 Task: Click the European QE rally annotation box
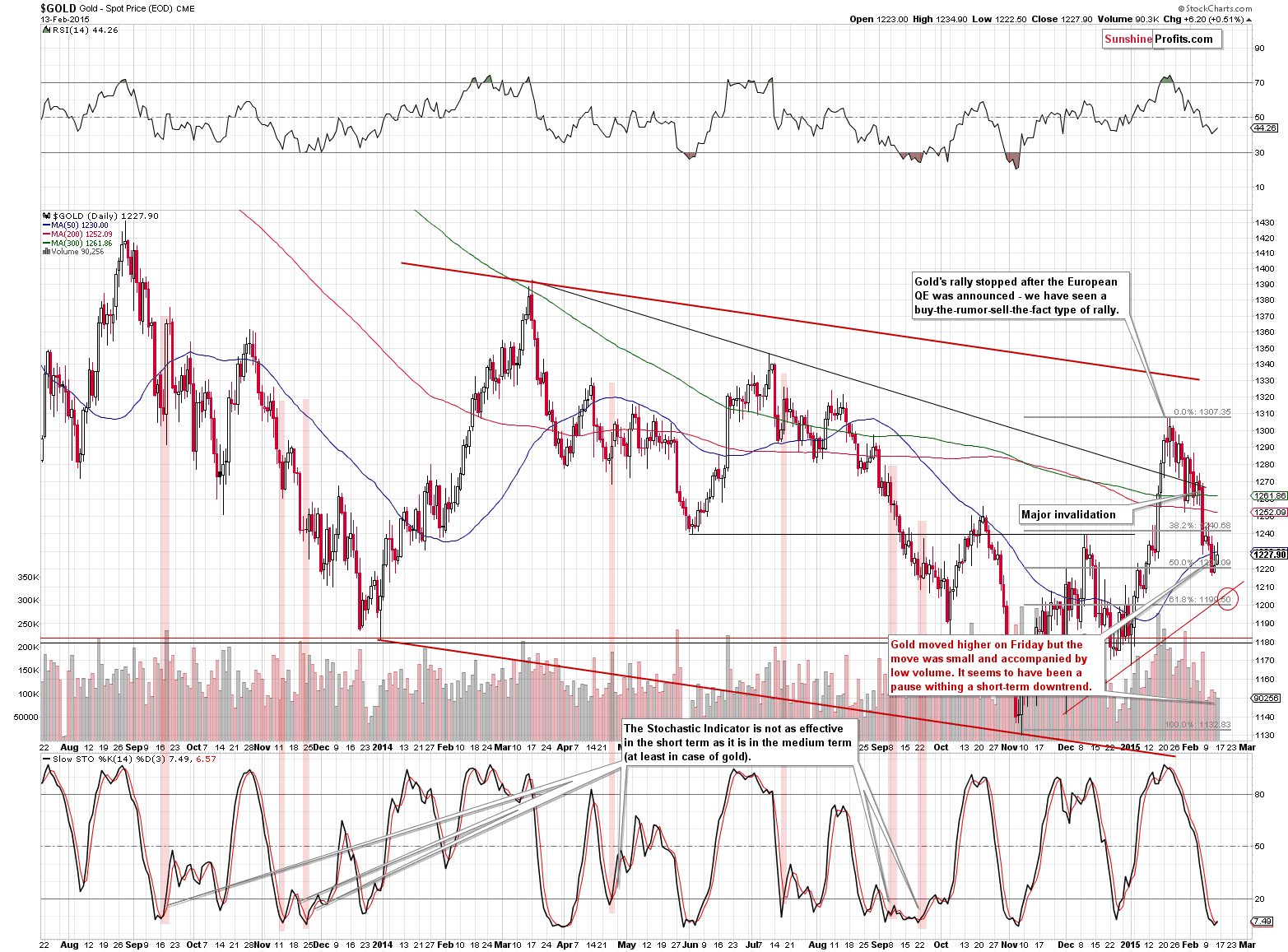tap(1021, 295)
